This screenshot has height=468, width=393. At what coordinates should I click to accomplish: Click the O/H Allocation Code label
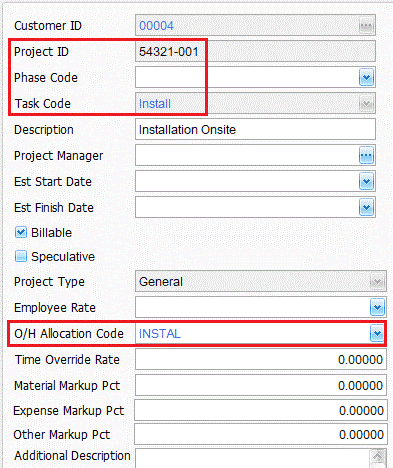[69, 334]
